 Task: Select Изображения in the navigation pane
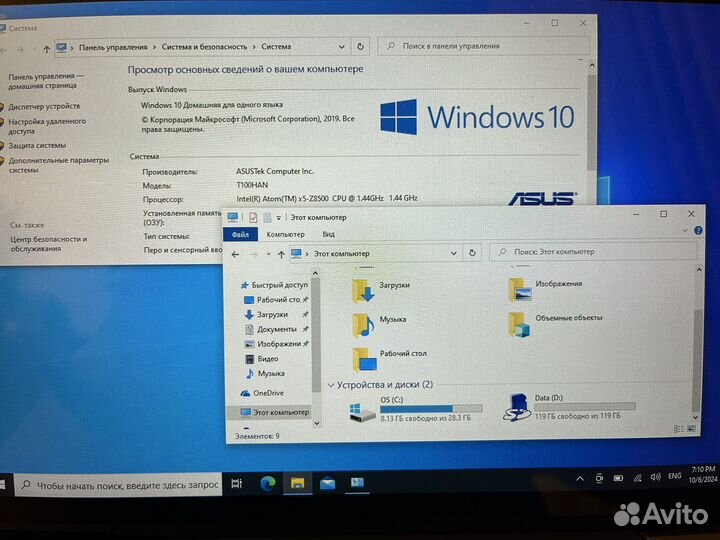[276, 344]
